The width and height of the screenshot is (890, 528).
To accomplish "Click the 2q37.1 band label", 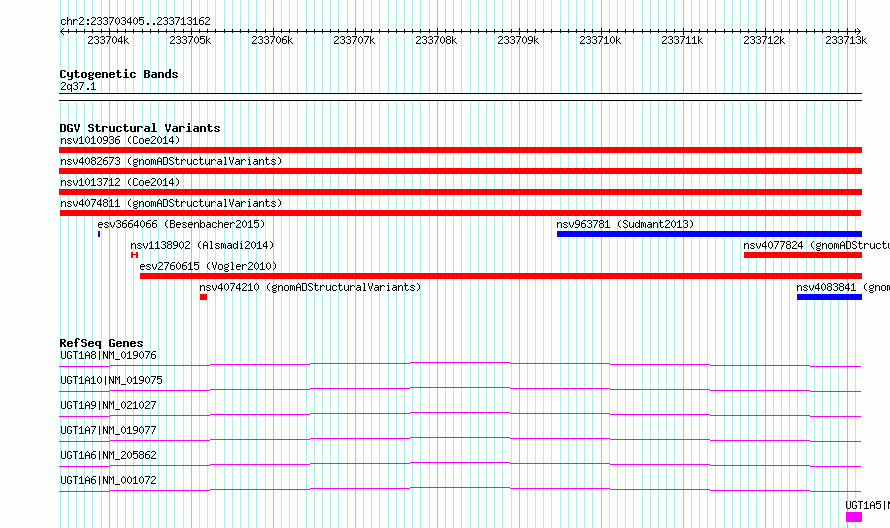I will (x=78, y=87).
